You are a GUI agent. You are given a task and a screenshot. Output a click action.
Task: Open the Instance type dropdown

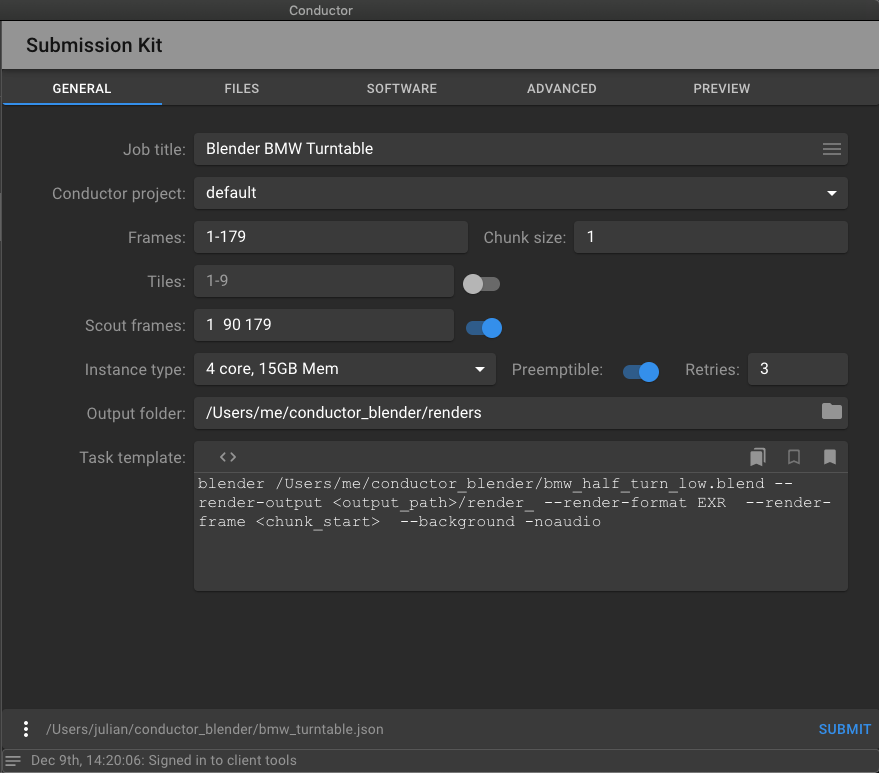[345, 369]
